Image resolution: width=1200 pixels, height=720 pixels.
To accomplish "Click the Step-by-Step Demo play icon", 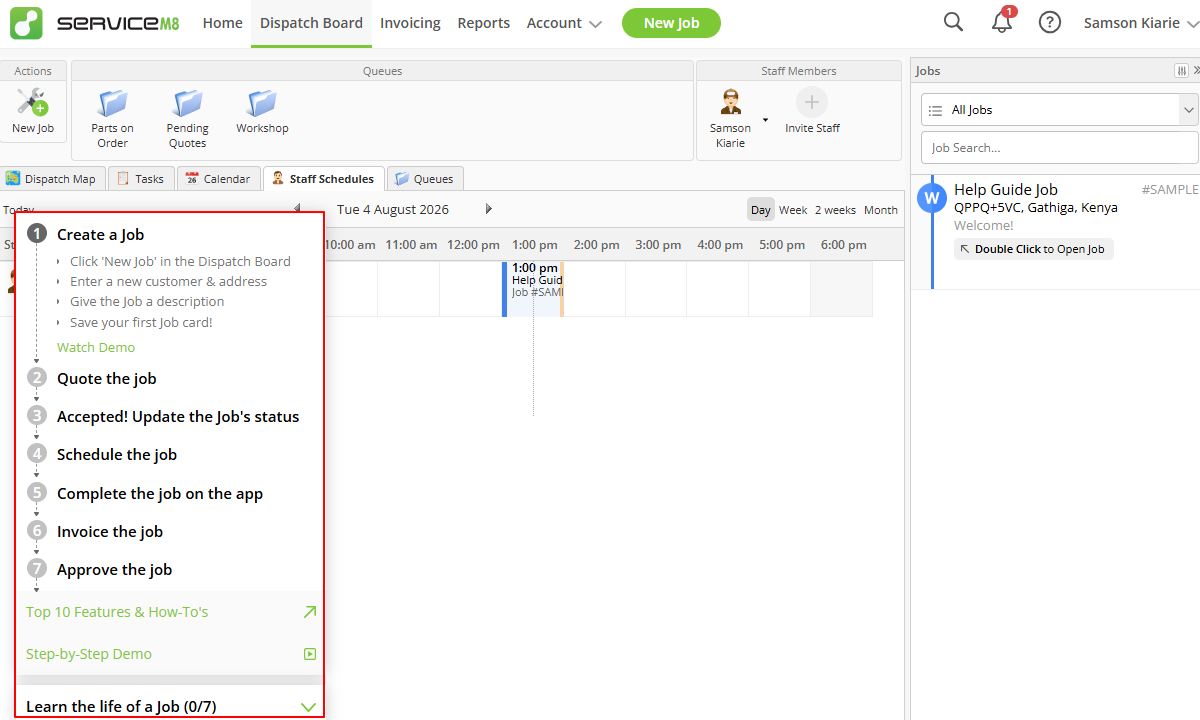I will pos(310,654).
